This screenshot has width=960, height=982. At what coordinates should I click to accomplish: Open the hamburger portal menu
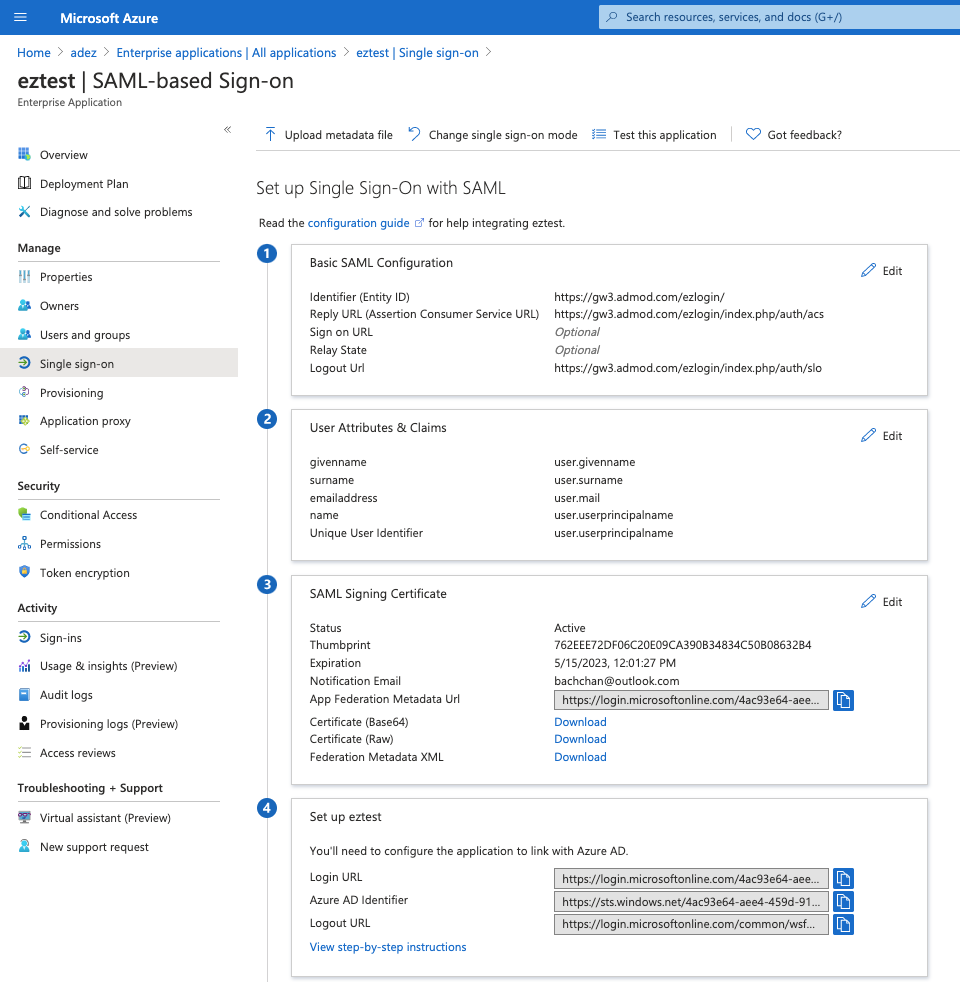coord(20,17)
